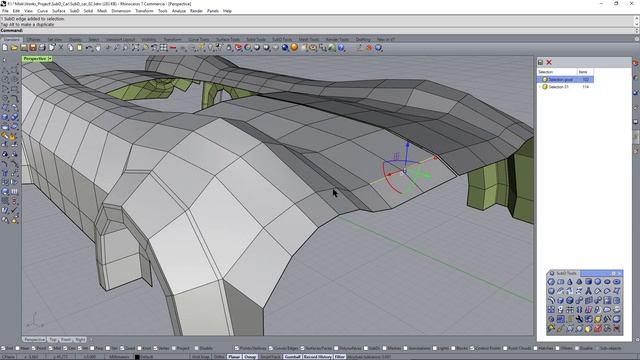The height and width of the screenshot is (360, 640).
Task: Click the Items column header in selection panel
Action: point(585,72)
